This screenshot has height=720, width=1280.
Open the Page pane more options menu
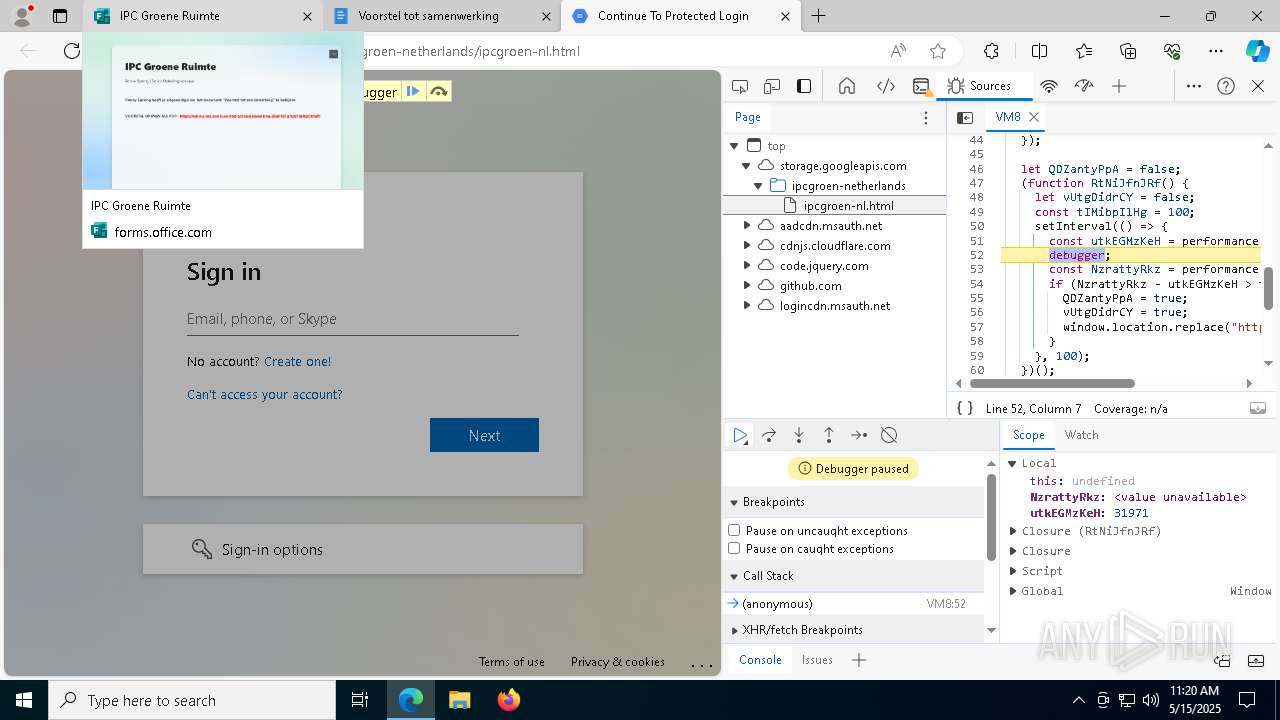[x=926, y=118]
